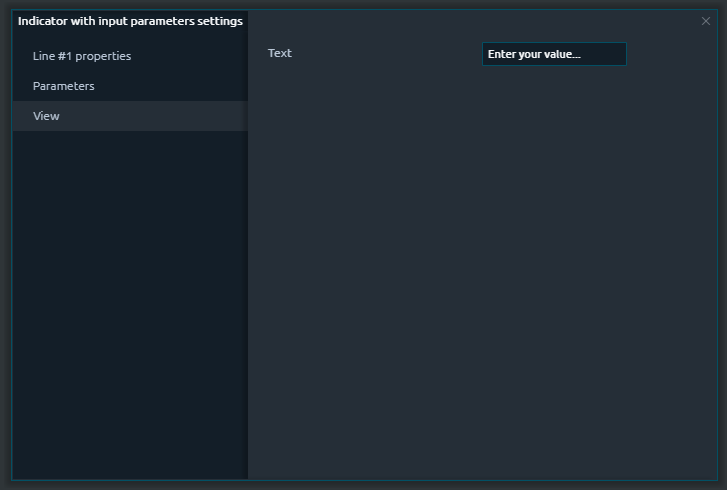Click the Text parameter label
Screen dimensions: 727x490
point(280,53)
